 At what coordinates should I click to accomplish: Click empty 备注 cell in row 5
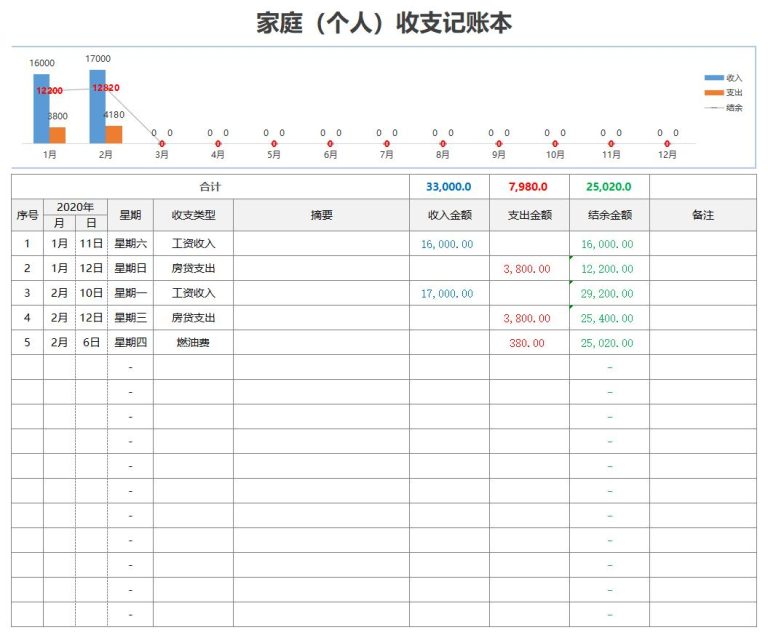pyautogui.click(x=703, y=342)
